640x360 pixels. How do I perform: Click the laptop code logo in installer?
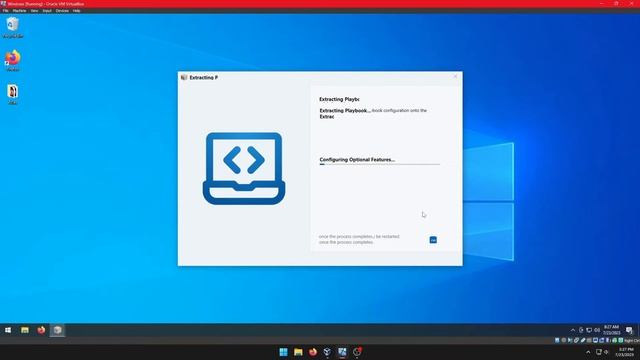click(244, 168)
